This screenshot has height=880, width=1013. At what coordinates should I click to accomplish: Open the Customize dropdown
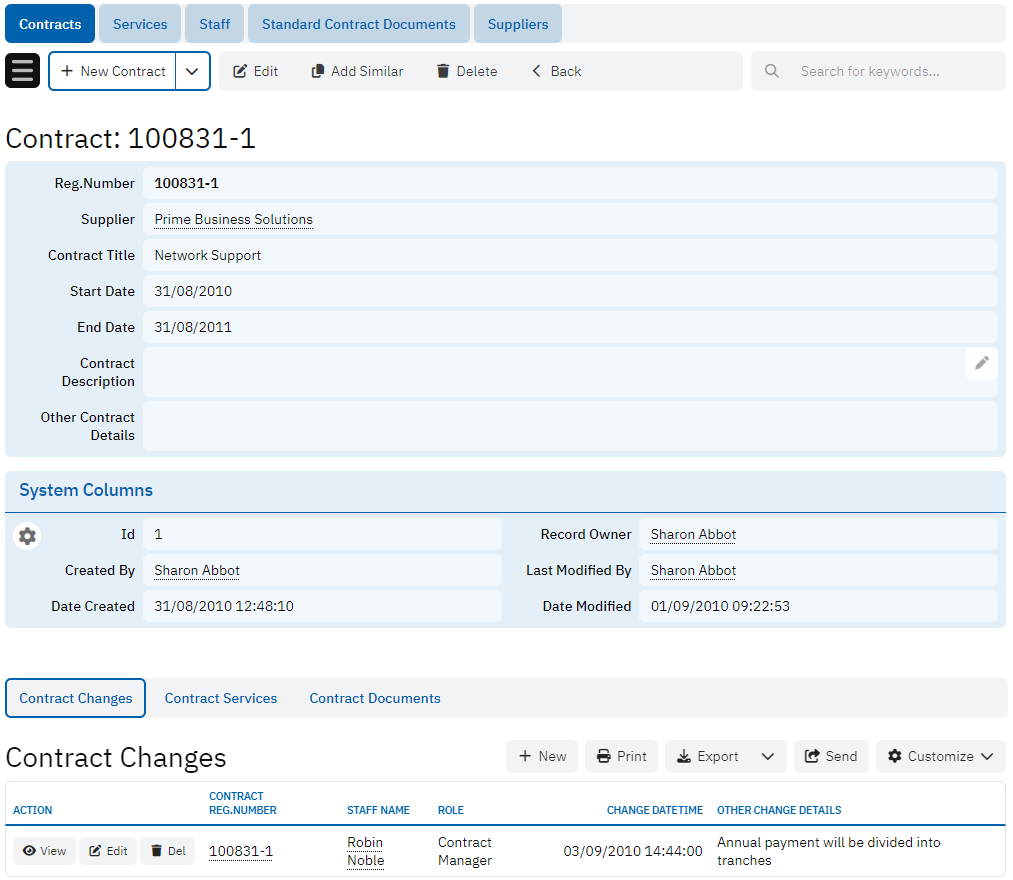(940, 756)
